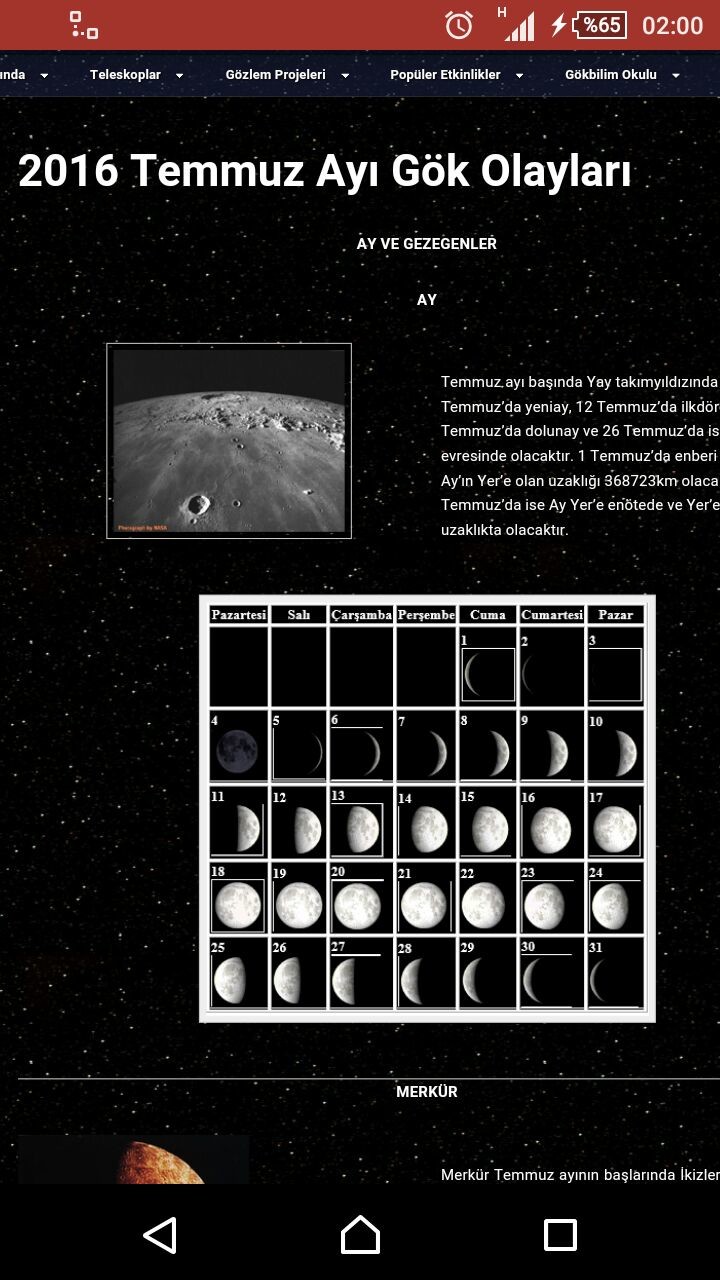Select day 10 moon phase cell
The image size is (720, 1280).
(616, 746)
